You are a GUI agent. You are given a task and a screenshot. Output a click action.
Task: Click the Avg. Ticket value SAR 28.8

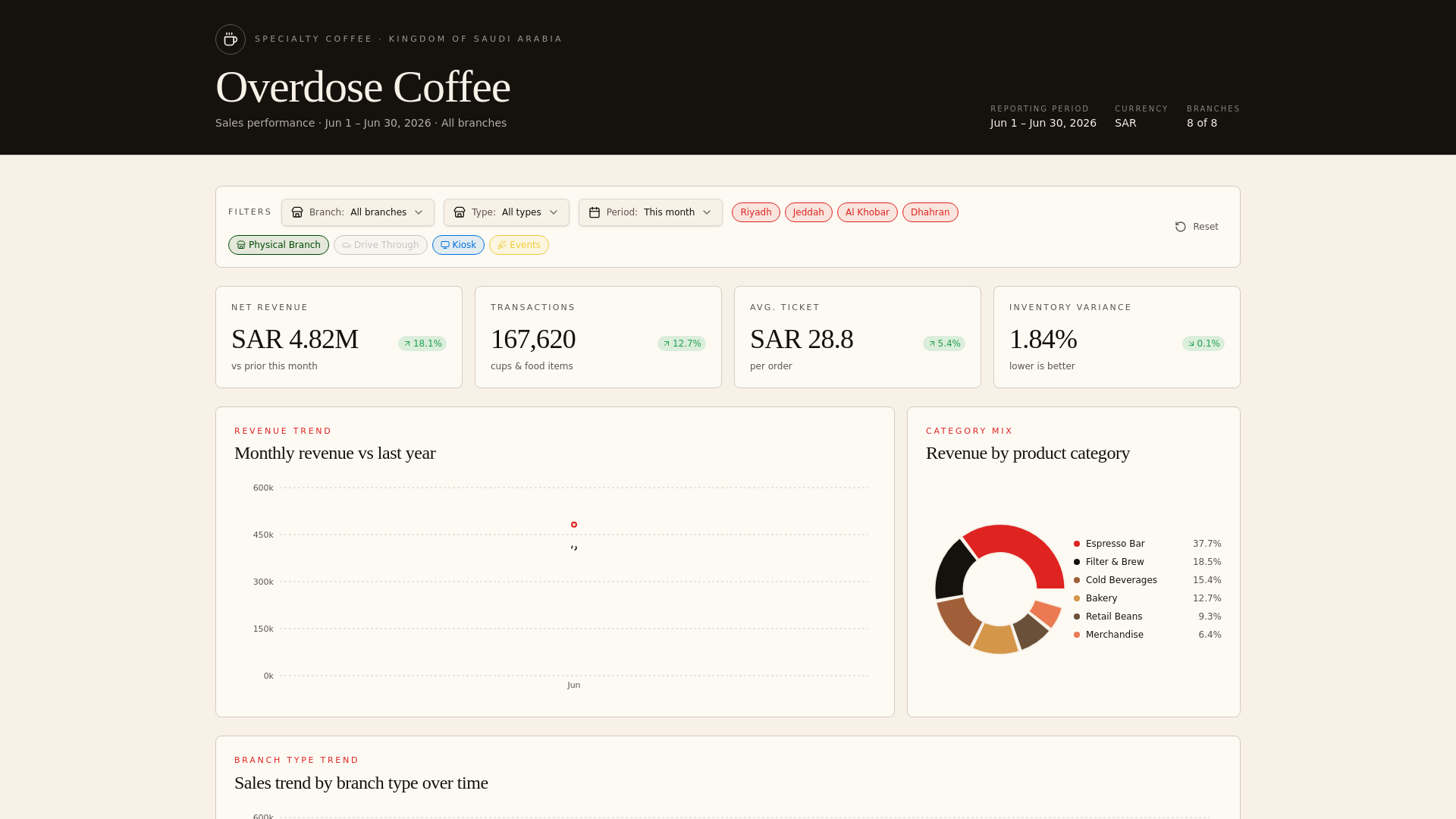802,339
